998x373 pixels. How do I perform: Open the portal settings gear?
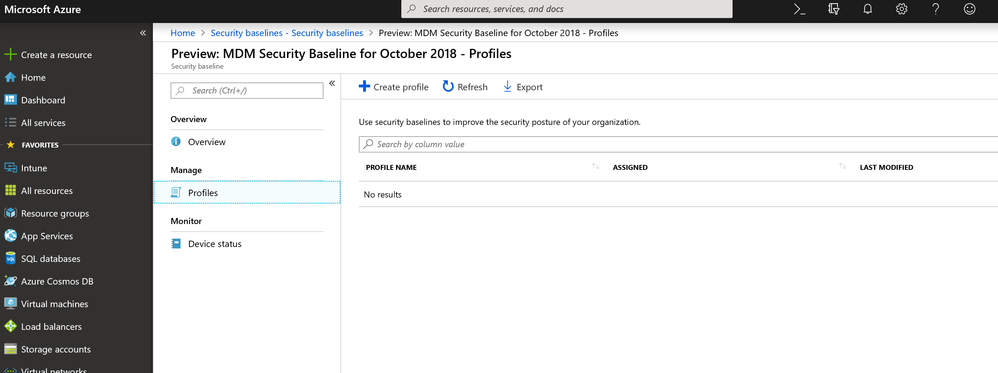coord(901,9)
